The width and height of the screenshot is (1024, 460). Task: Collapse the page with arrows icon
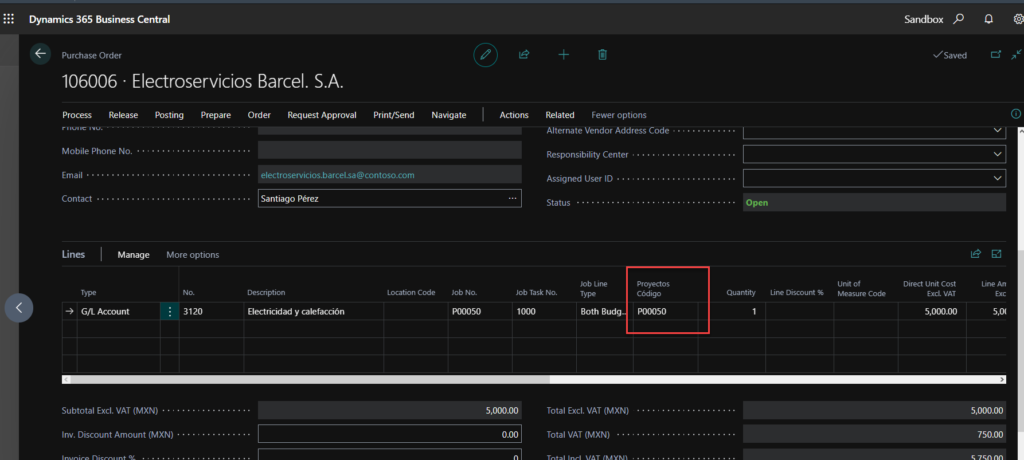tap(1016, 55)
